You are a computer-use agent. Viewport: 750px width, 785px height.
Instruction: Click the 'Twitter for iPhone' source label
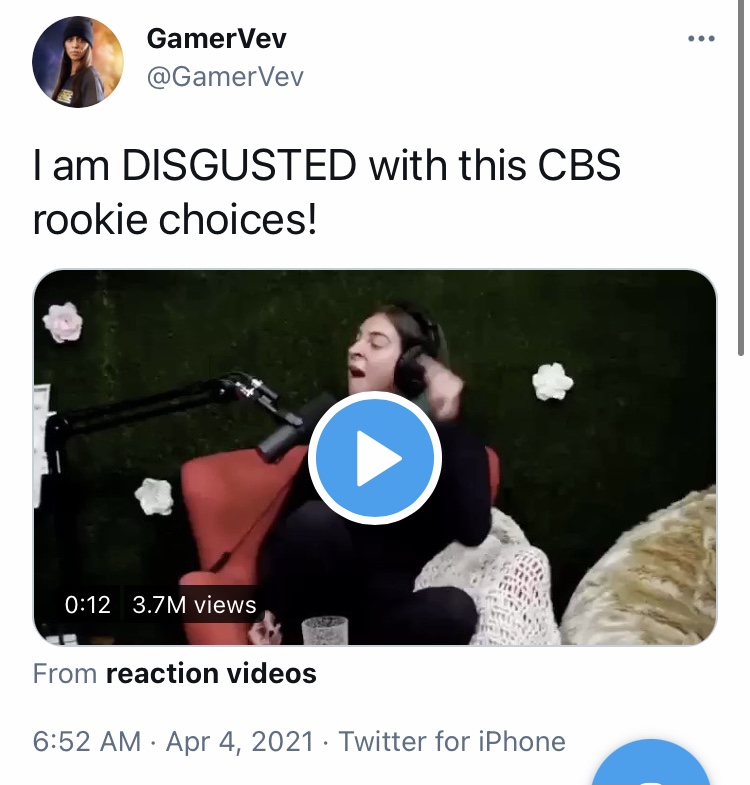(x=452, y=741)
